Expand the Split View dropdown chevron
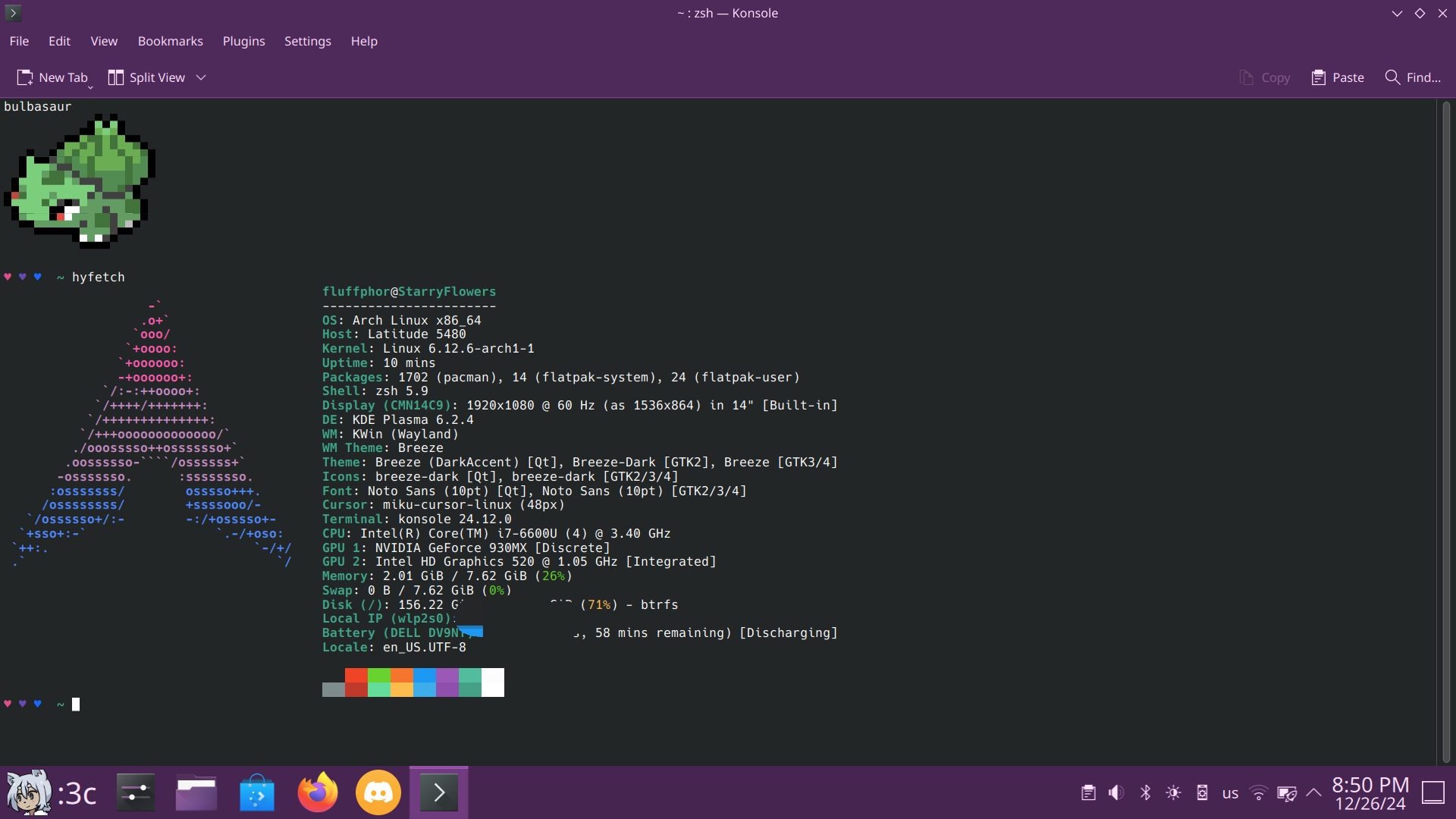 201,77
